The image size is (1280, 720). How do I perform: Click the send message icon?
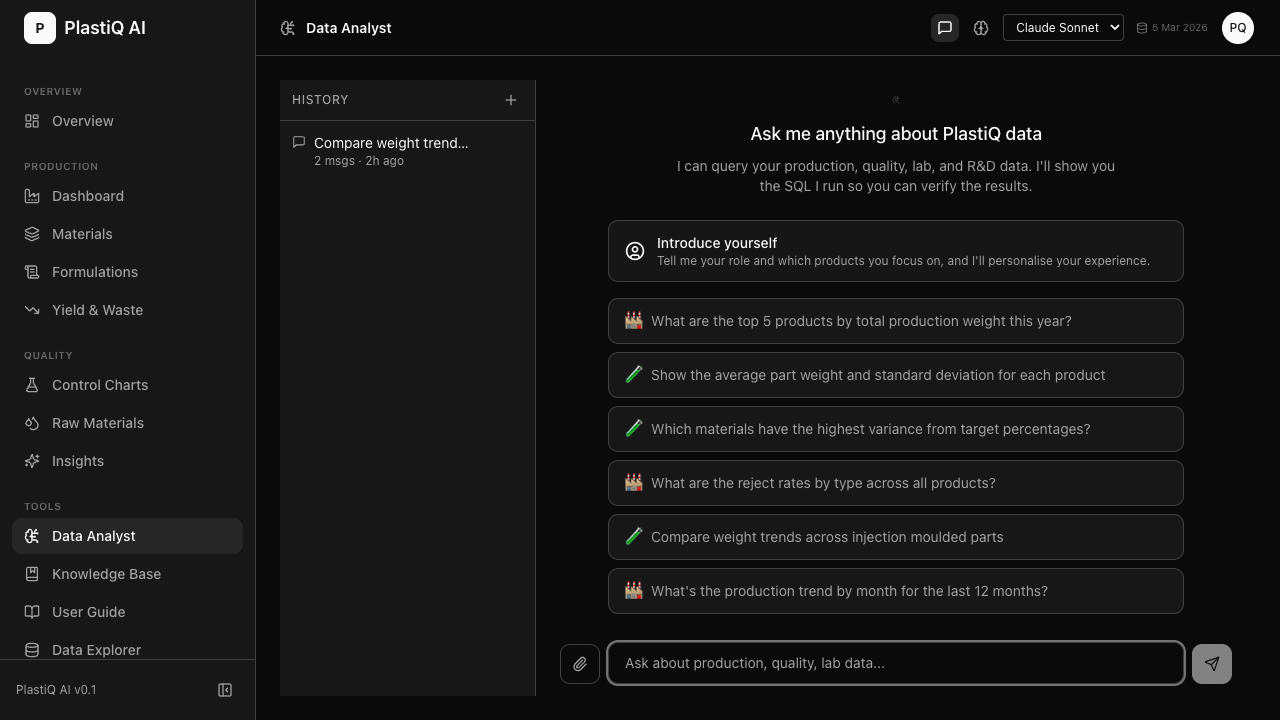1211,663
